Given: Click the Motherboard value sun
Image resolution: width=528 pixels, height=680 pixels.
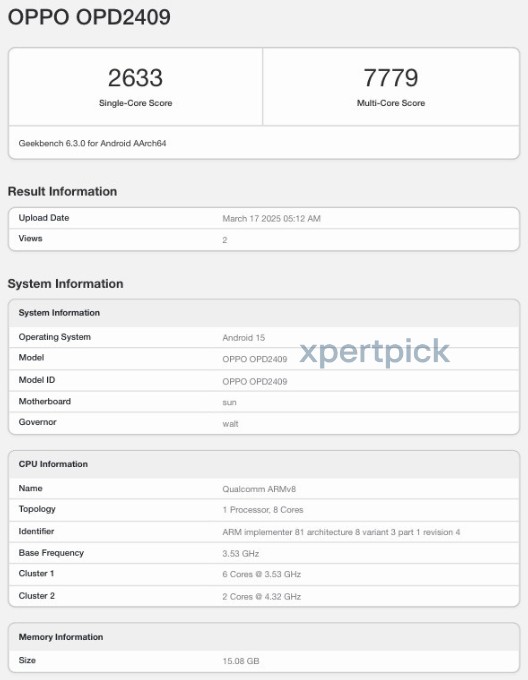Looking at the screenshot, I should (x=229, y=402).
